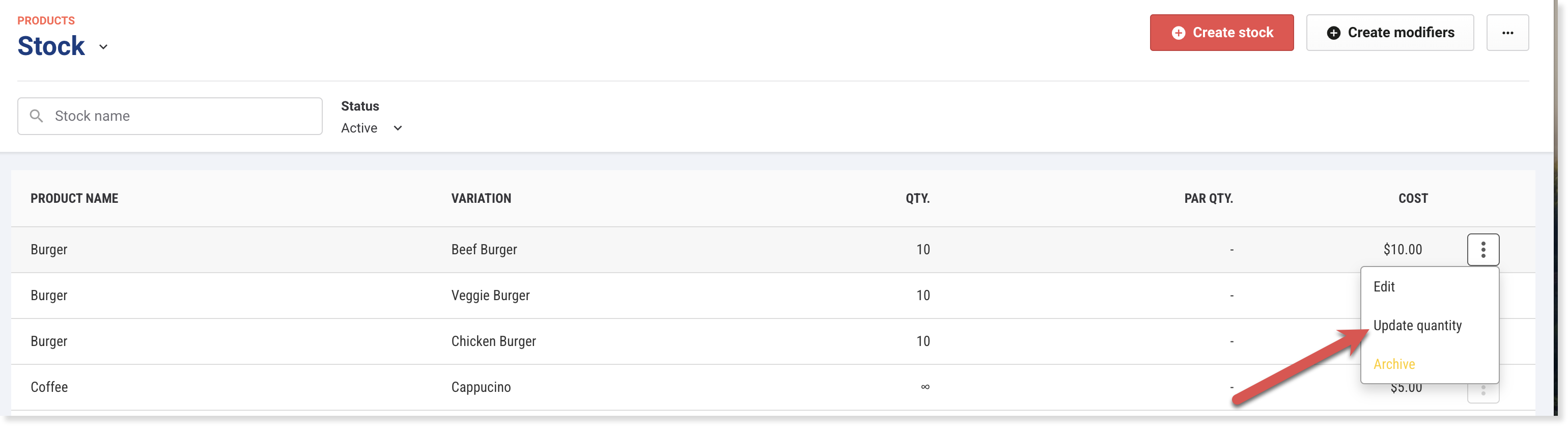The height and width of the screenshot is (426, 1568).
Task: Click the Chicken Burger variation row
Action: [493, 341]
